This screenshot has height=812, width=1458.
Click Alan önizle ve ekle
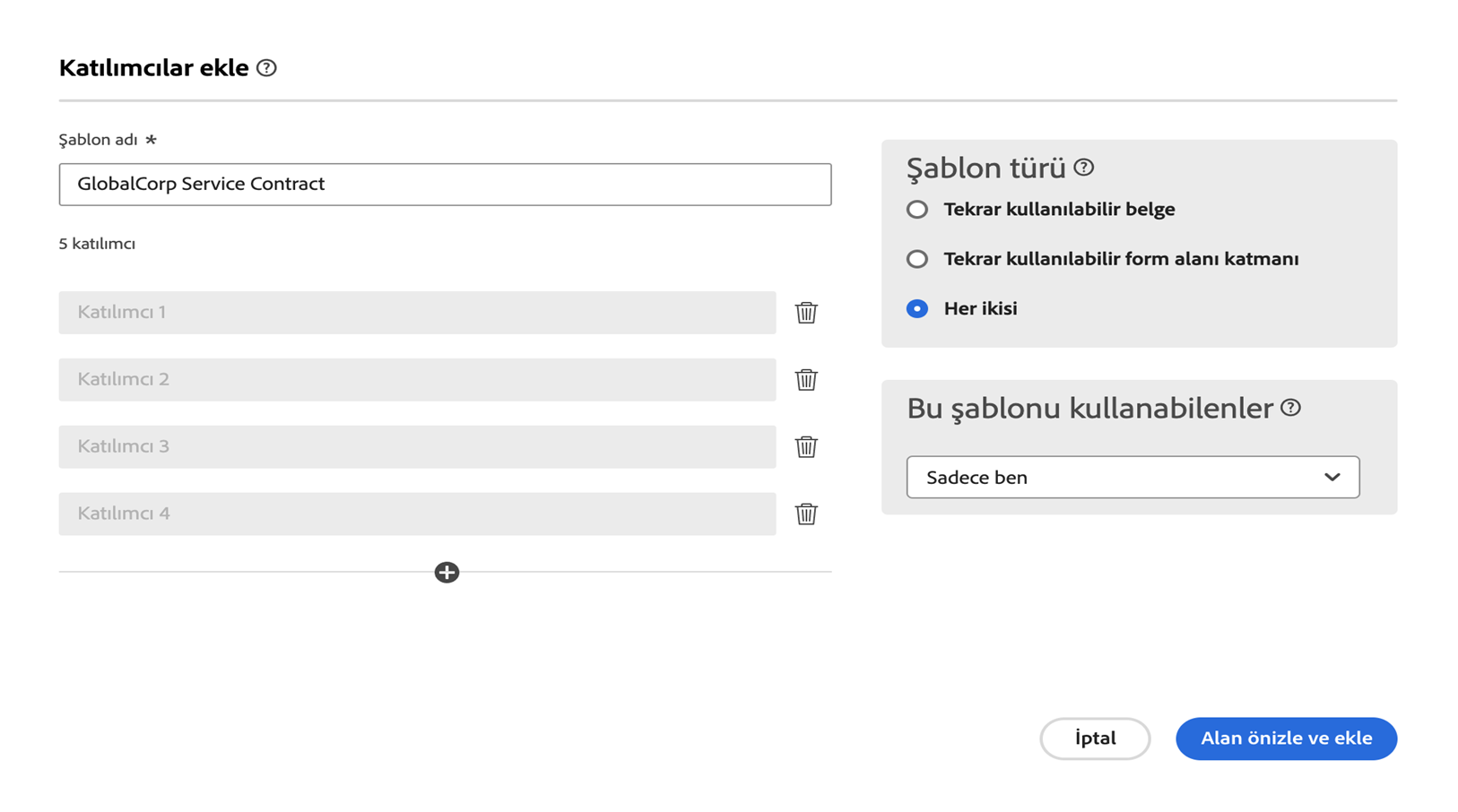(x=1286, y=739)
